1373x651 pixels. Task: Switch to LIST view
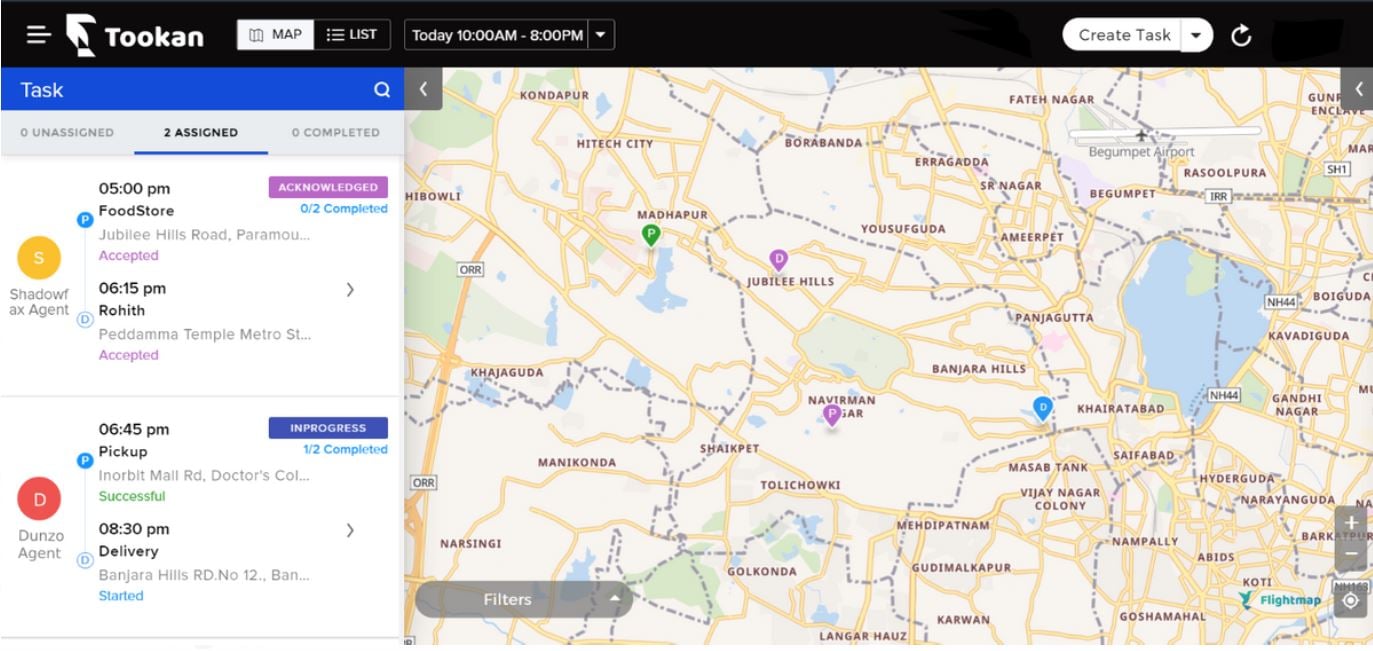[352, 35]
